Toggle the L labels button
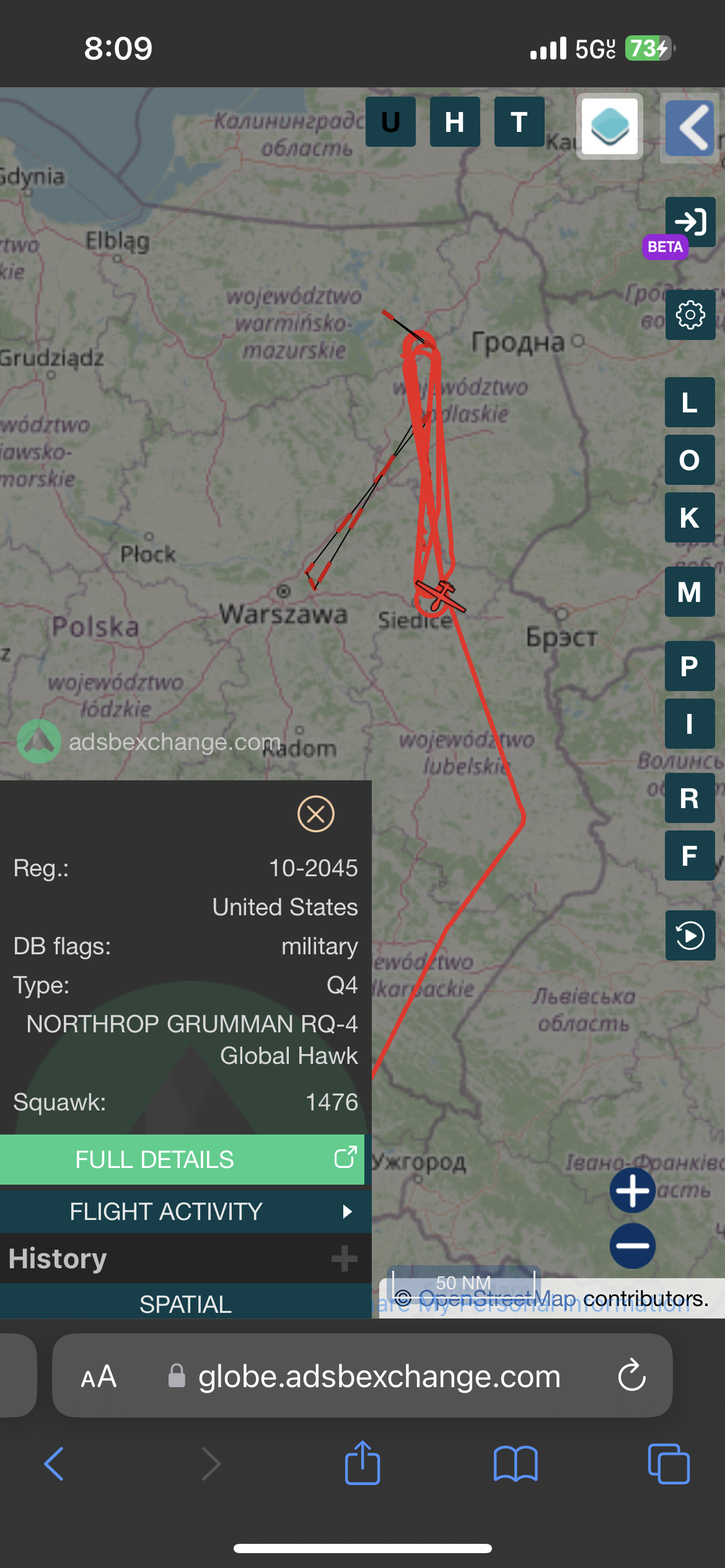Screen dimensions: 725x1568 tap(690, 403)
